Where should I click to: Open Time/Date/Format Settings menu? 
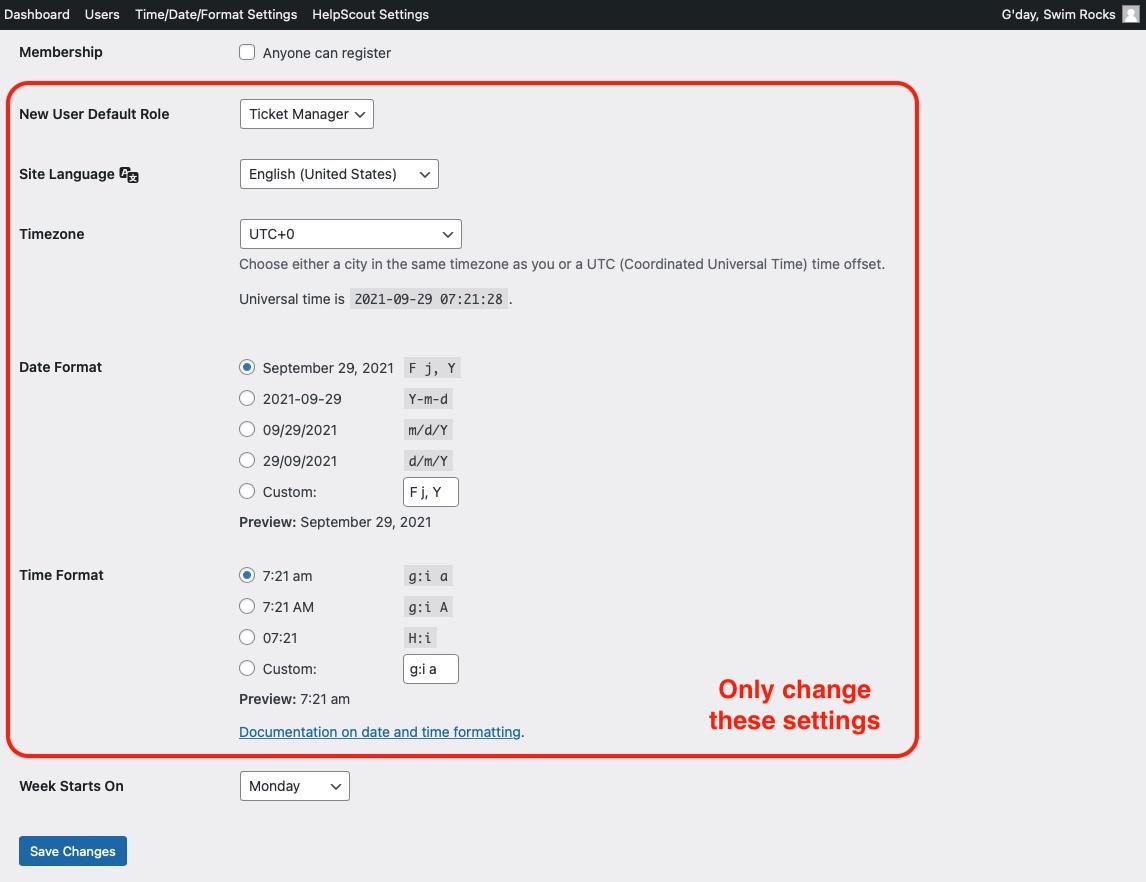click(216, 15)
